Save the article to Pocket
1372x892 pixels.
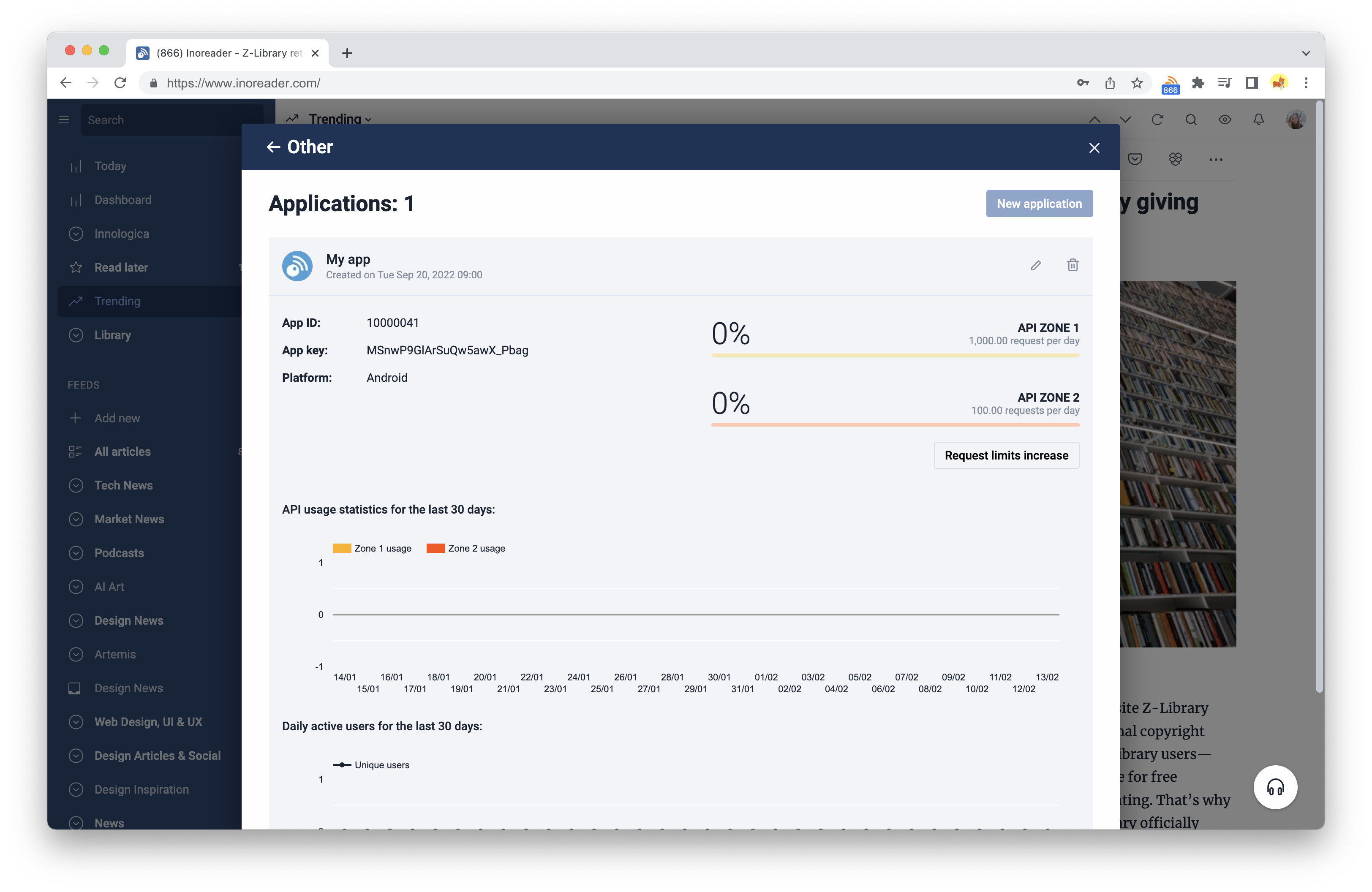click(x=1135, y=159)
